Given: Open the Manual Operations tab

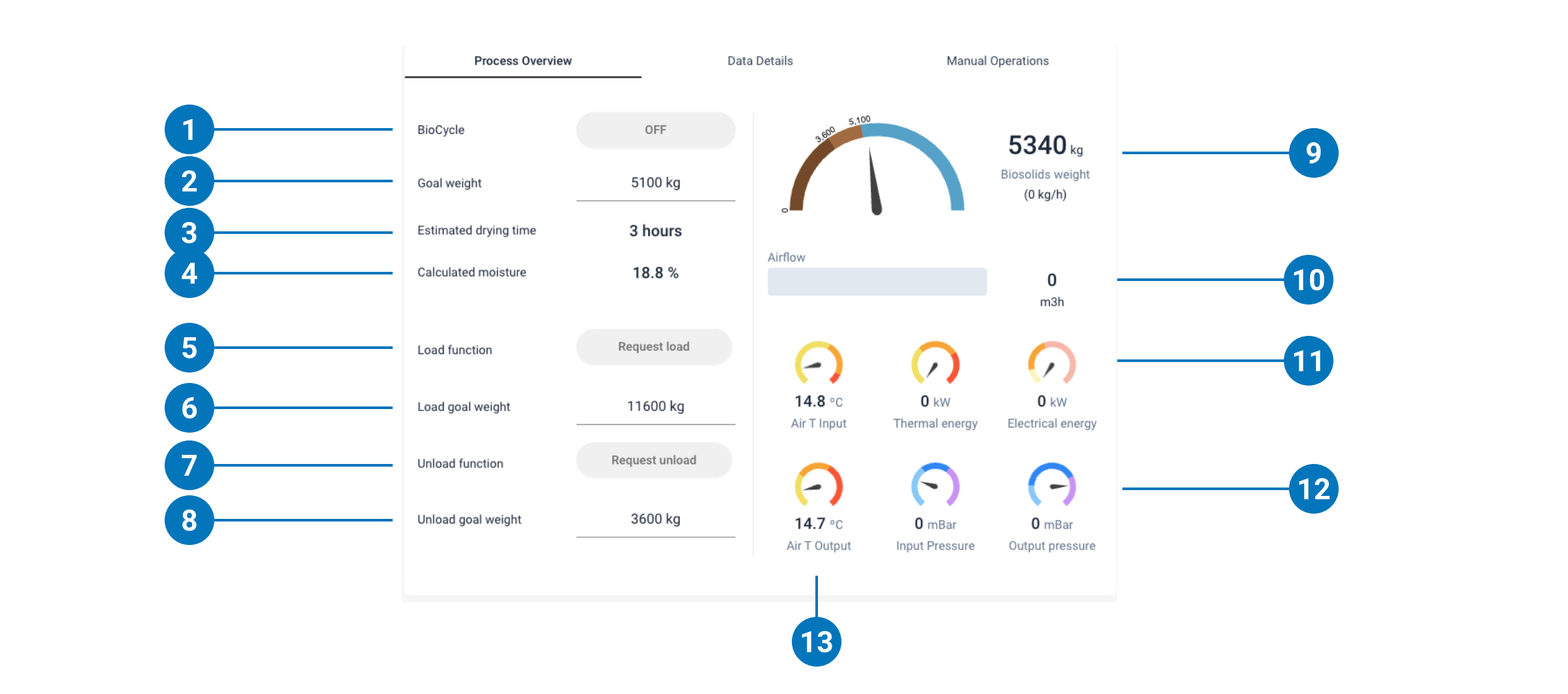Looking at the screenshot, I should 997,61.
